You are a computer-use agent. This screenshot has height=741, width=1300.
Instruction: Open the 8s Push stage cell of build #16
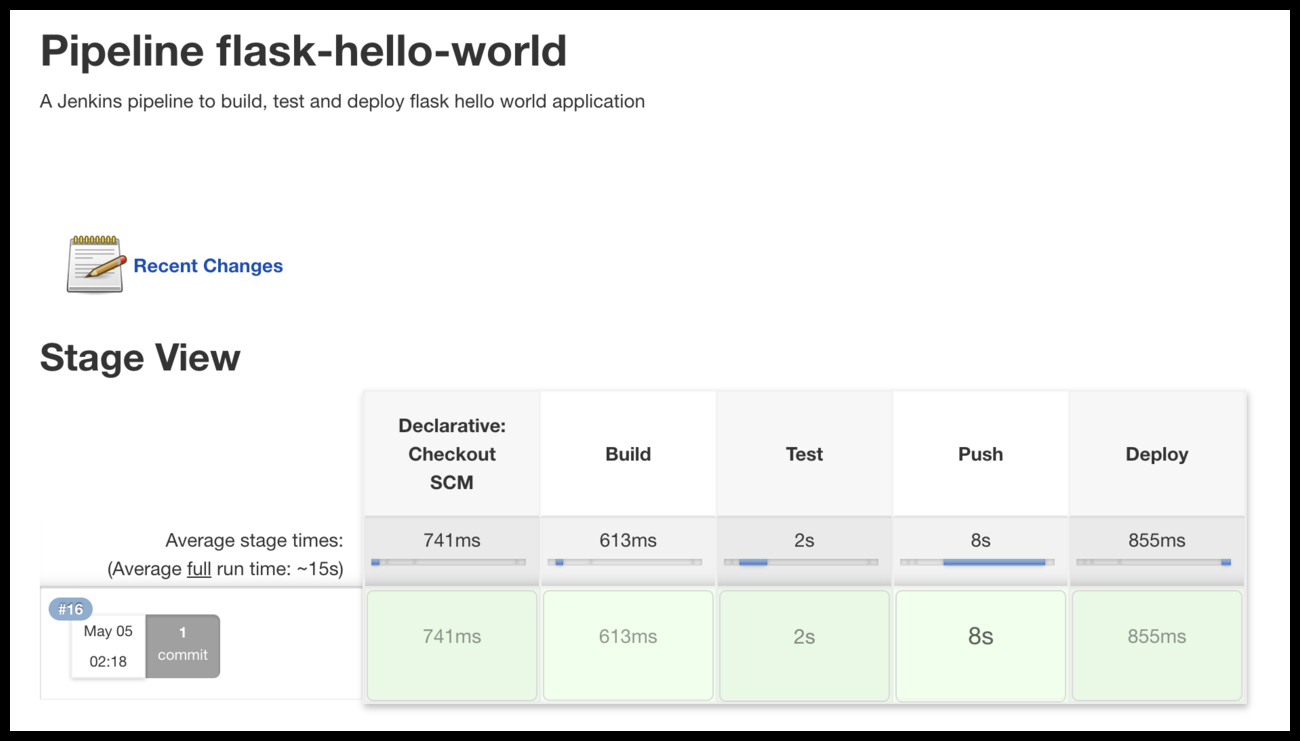click(980, 645)
